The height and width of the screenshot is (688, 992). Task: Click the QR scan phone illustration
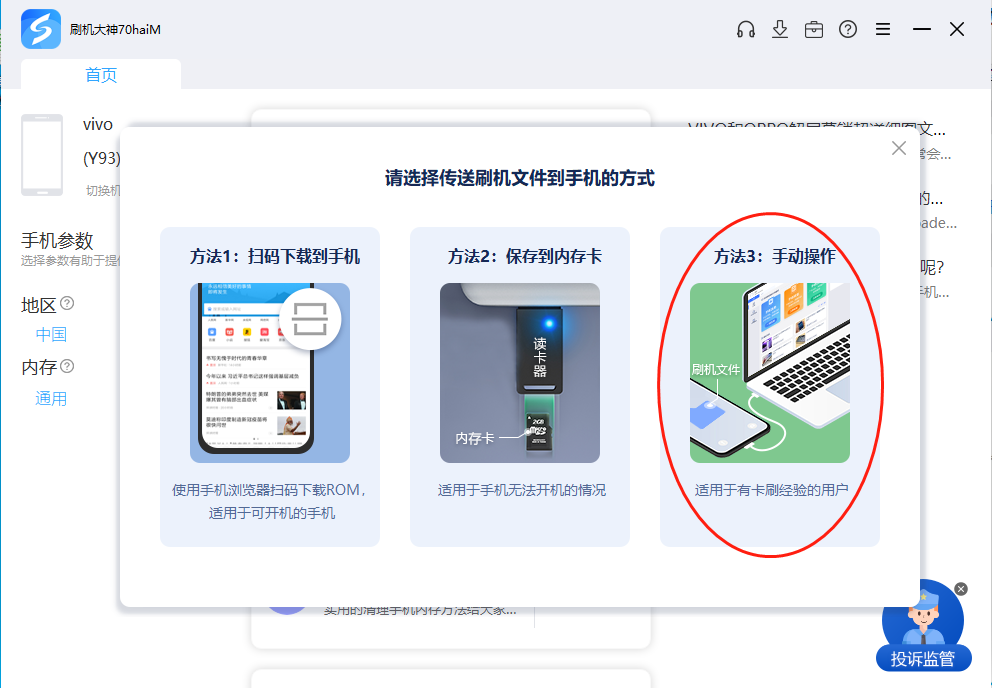point(270,372)
